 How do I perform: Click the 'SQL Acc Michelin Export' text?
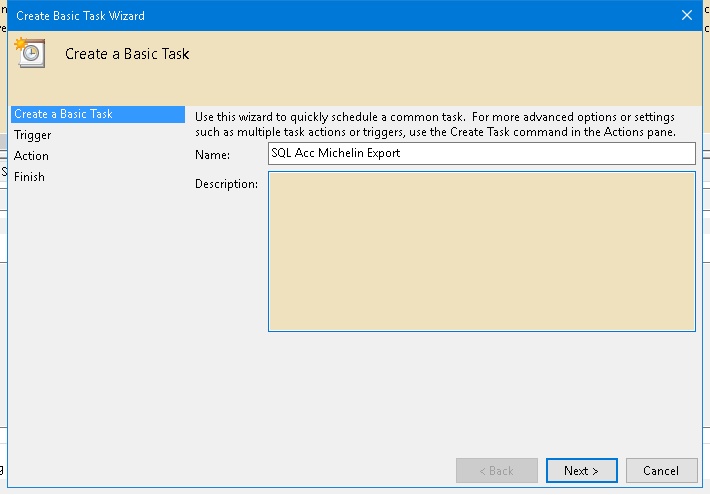[x=335, y=154]
